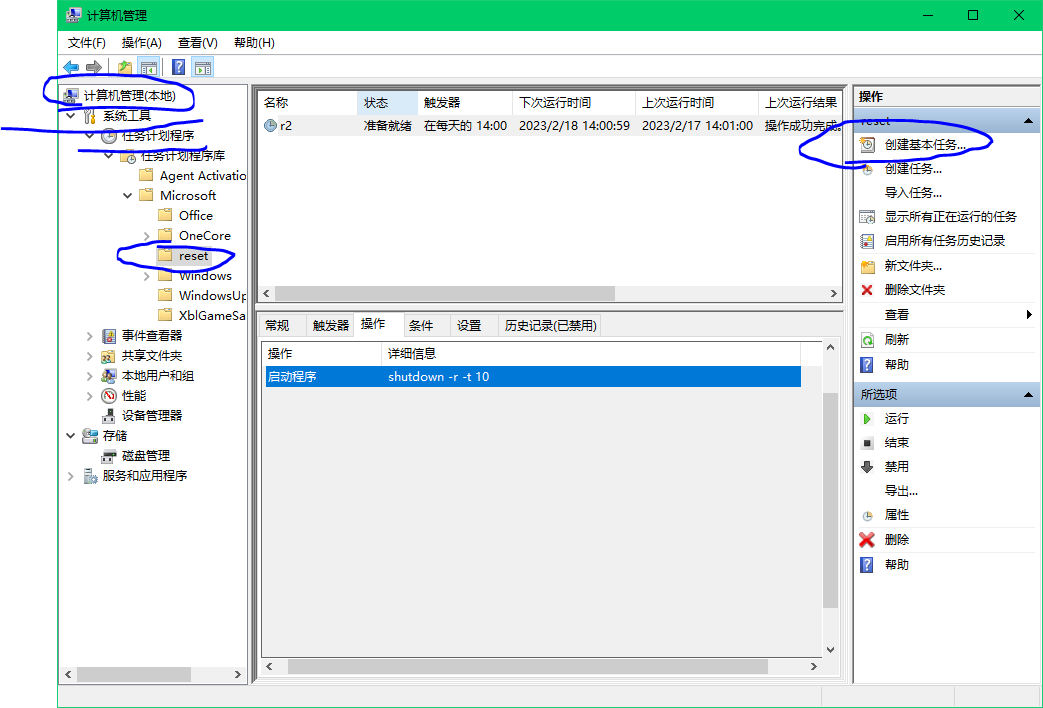Viewport: 1043px width, 708px height.
Task: Click the down-arrow 禁用 icon
Action: (x=867, y=467)
